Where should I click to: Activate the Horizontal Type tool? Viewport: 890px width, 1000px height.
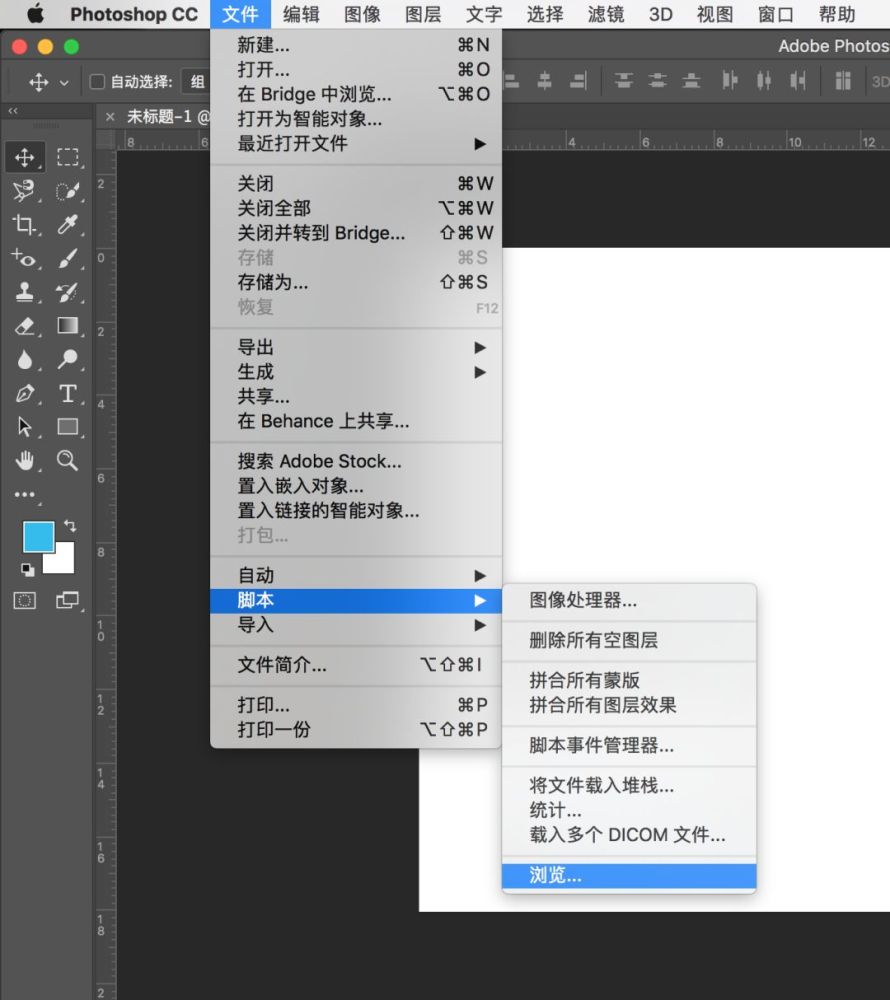[x=67, y=393]
